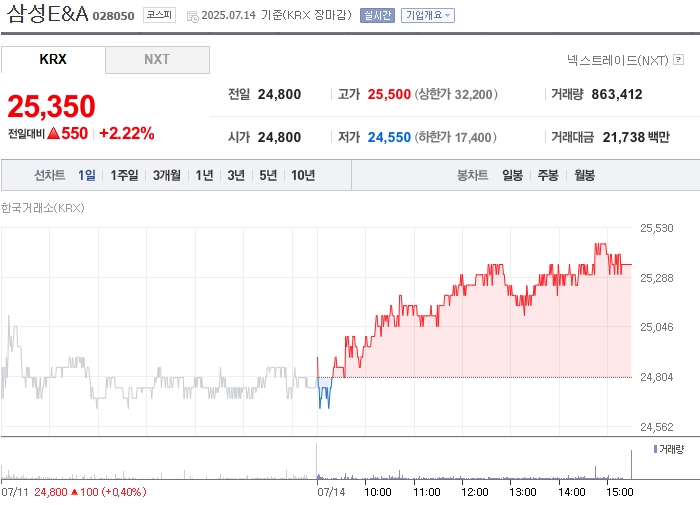Click the 하한가 17,400 text

coord(455,137)
